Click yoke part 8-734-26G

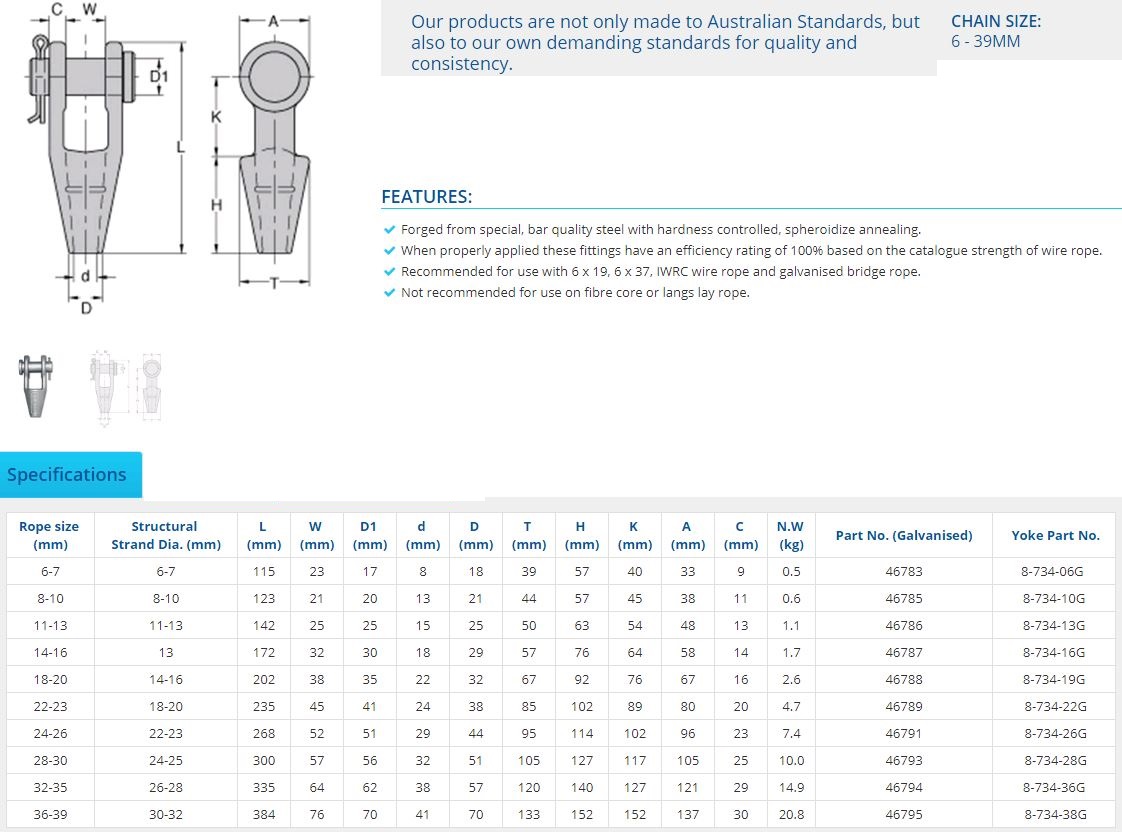coord(1055,733)
